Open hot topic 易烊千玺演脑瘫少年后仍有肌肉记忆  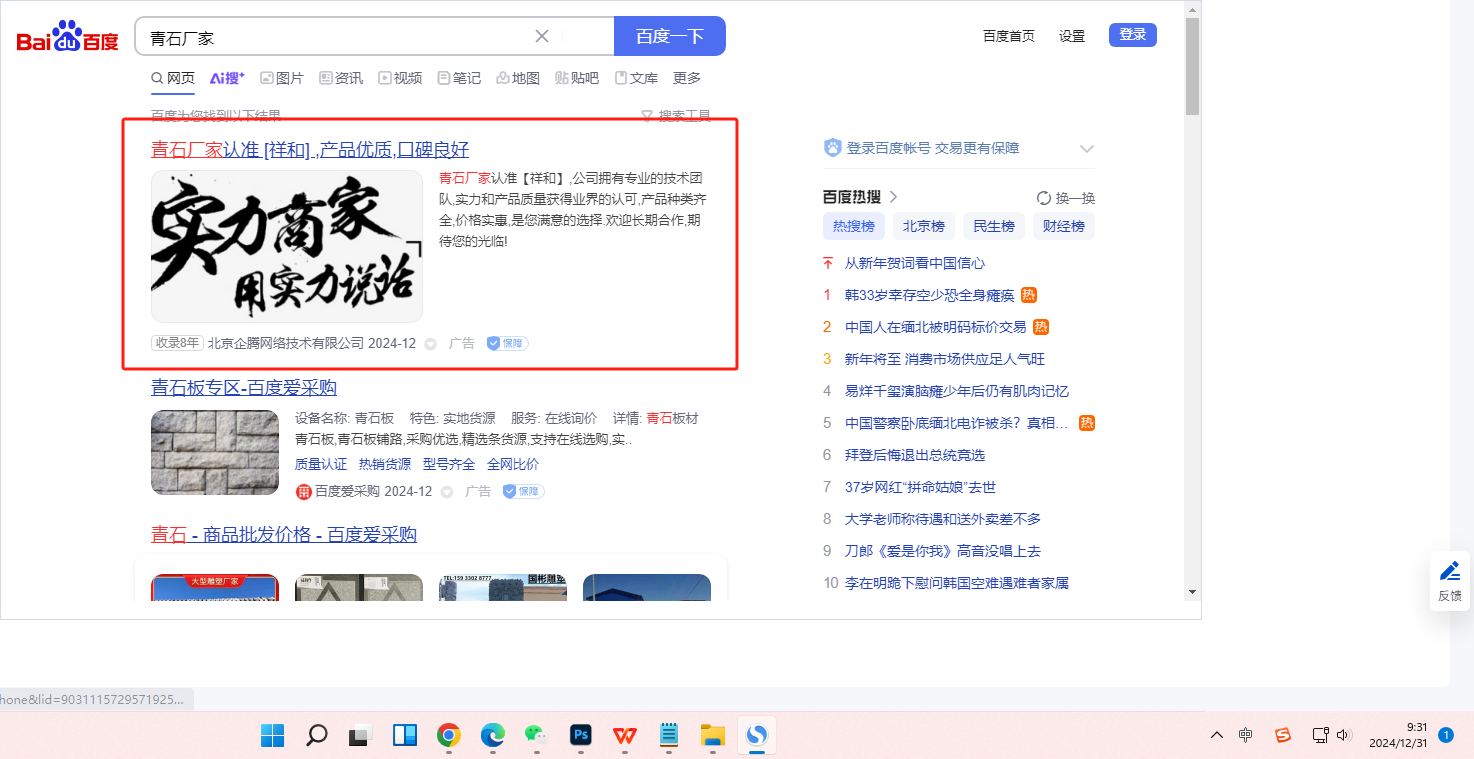point(957,391)
